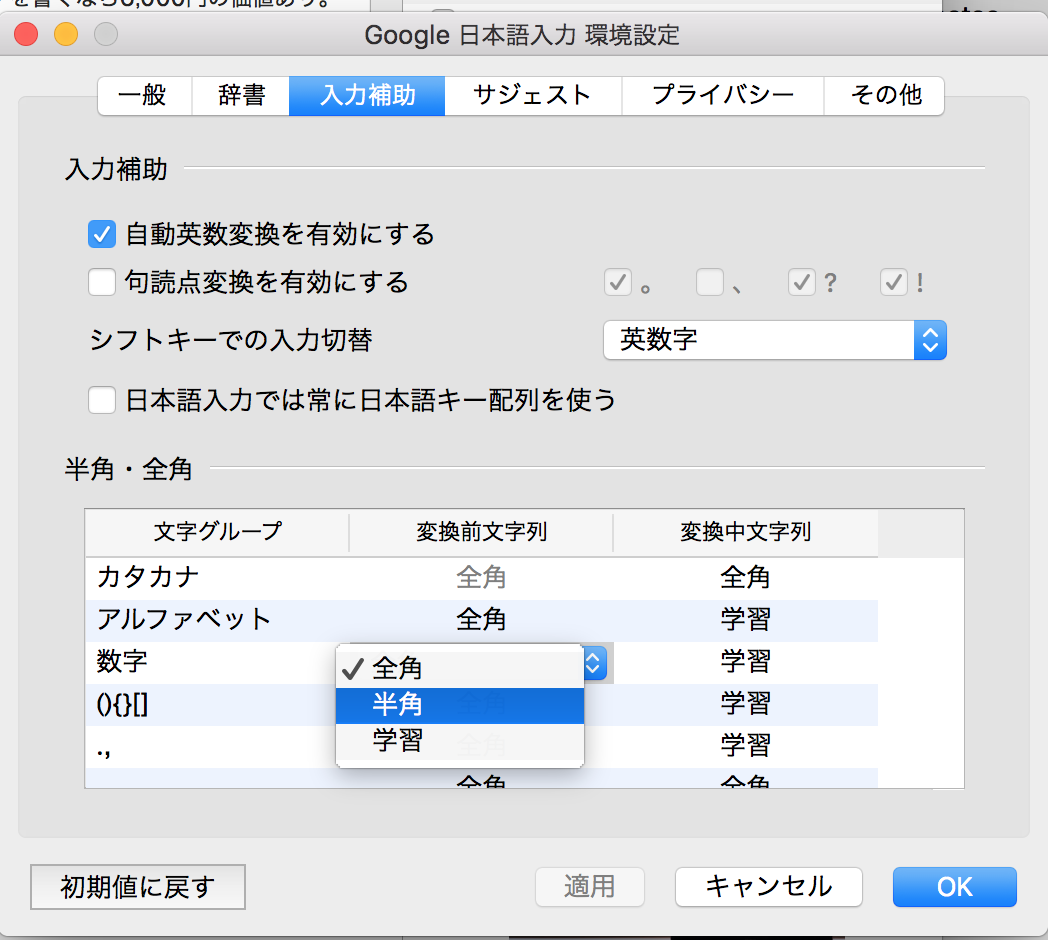Click ., 変換中文字列 cell 学習
This screenshot has width=1048, height=940.
tap(745, 745)
